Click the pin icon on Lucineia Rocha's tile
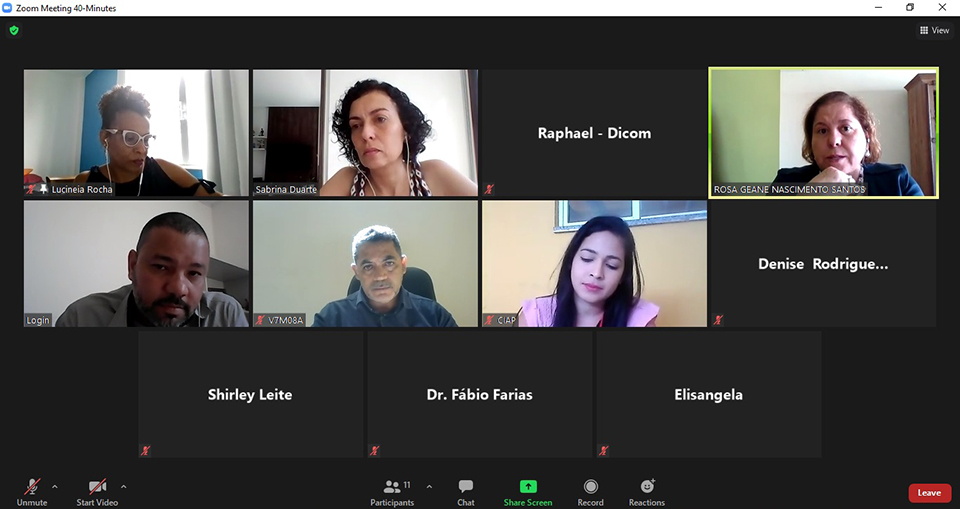Viewport: 960px width, 509px height. (x=43, y=189)
